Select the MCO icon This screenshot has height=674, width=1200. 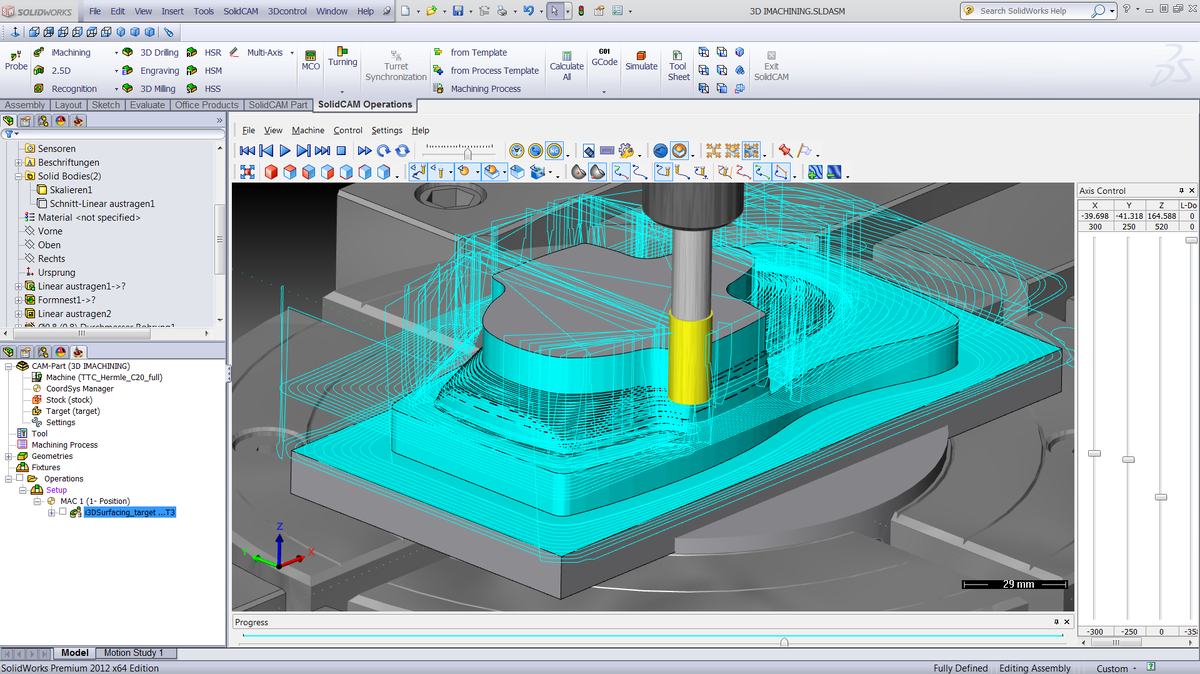click(311, 59)
